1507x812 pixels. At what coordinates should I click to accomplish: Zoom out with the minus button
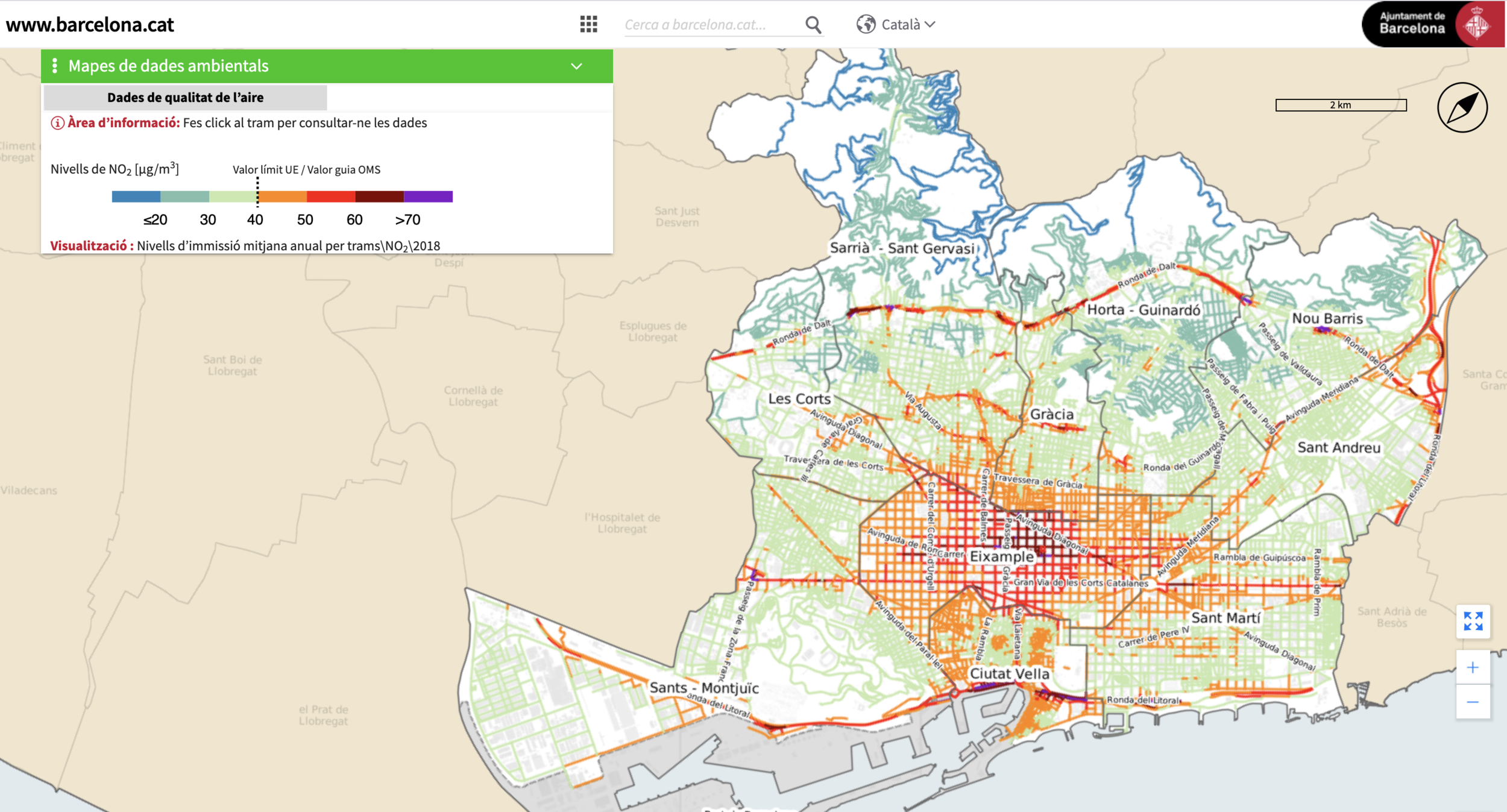(1473, 702)
